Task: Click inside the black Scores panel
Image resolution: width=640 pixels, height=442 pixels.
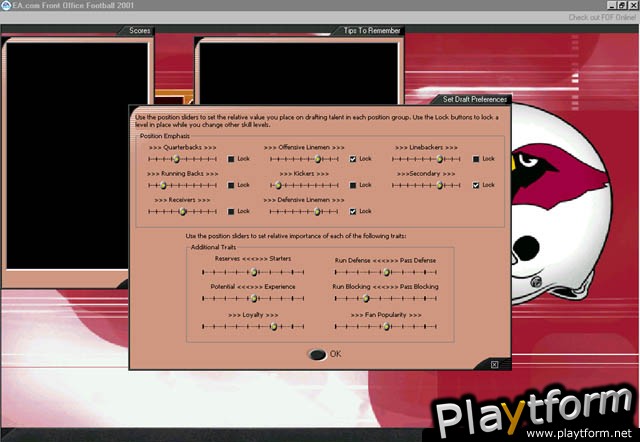Action: click(x=77, y=155)
